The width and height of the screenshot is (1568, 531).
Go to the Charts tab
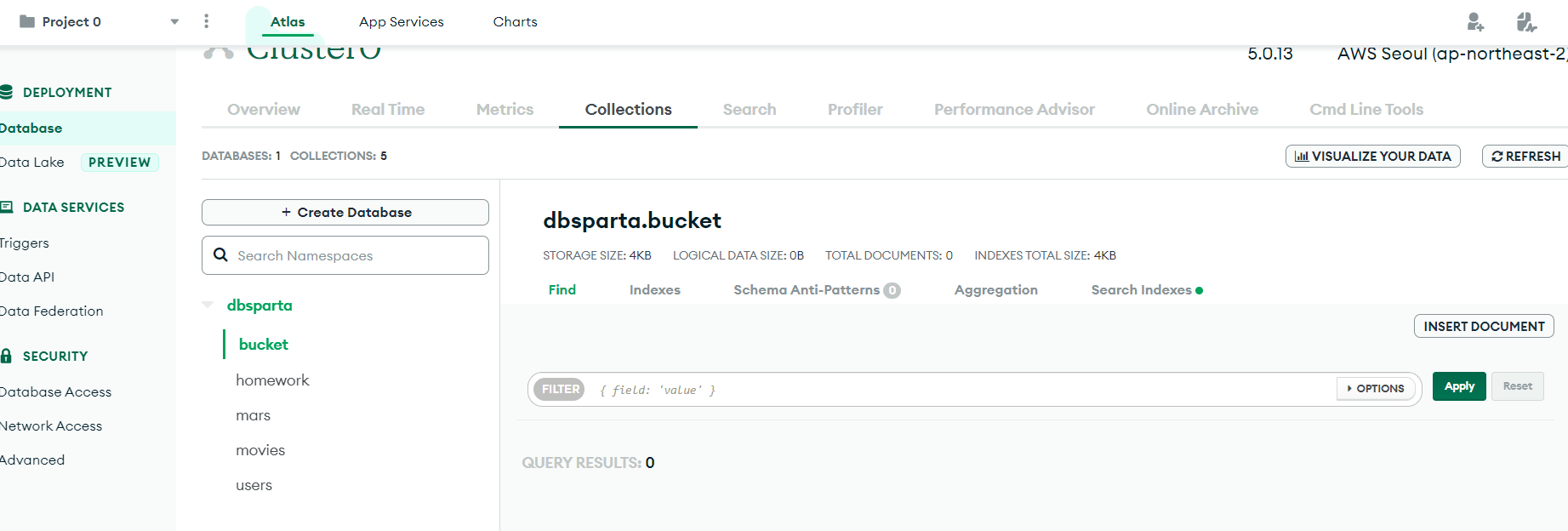coord(516,22)
